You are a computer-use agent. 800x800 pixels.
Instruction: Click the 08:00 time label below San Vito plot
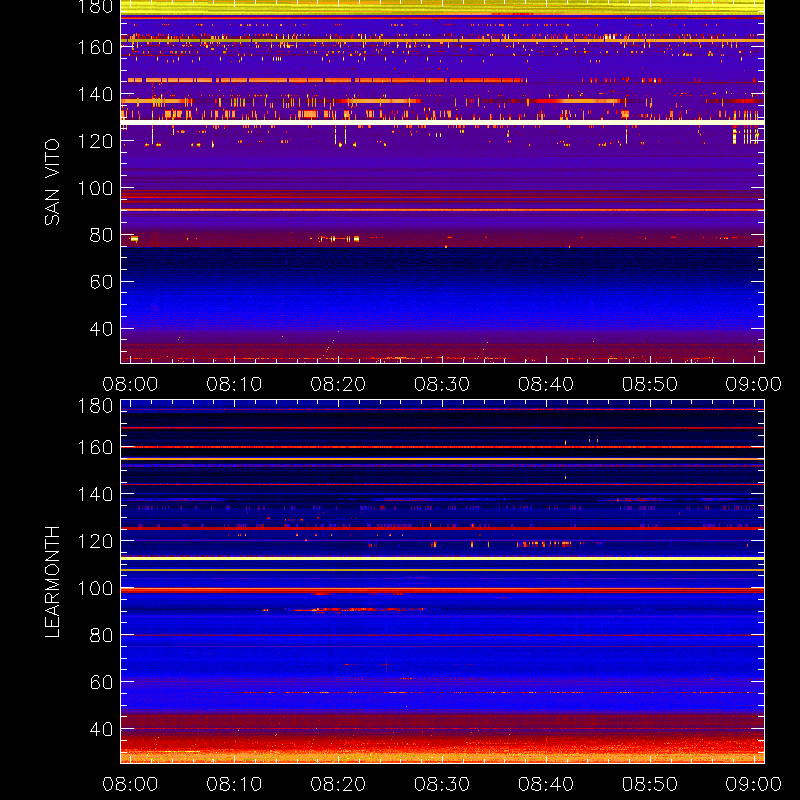point(130,384)
